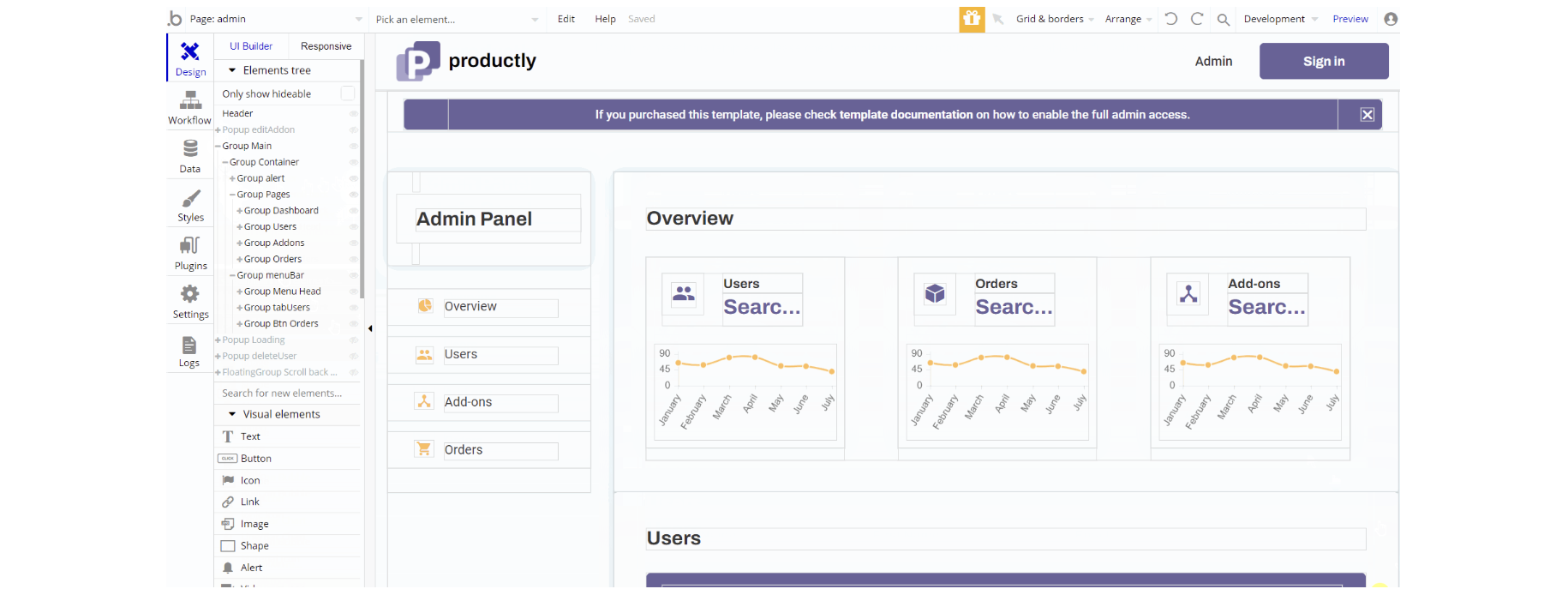Open the Development version dropdown

[x=1280, y=19]
